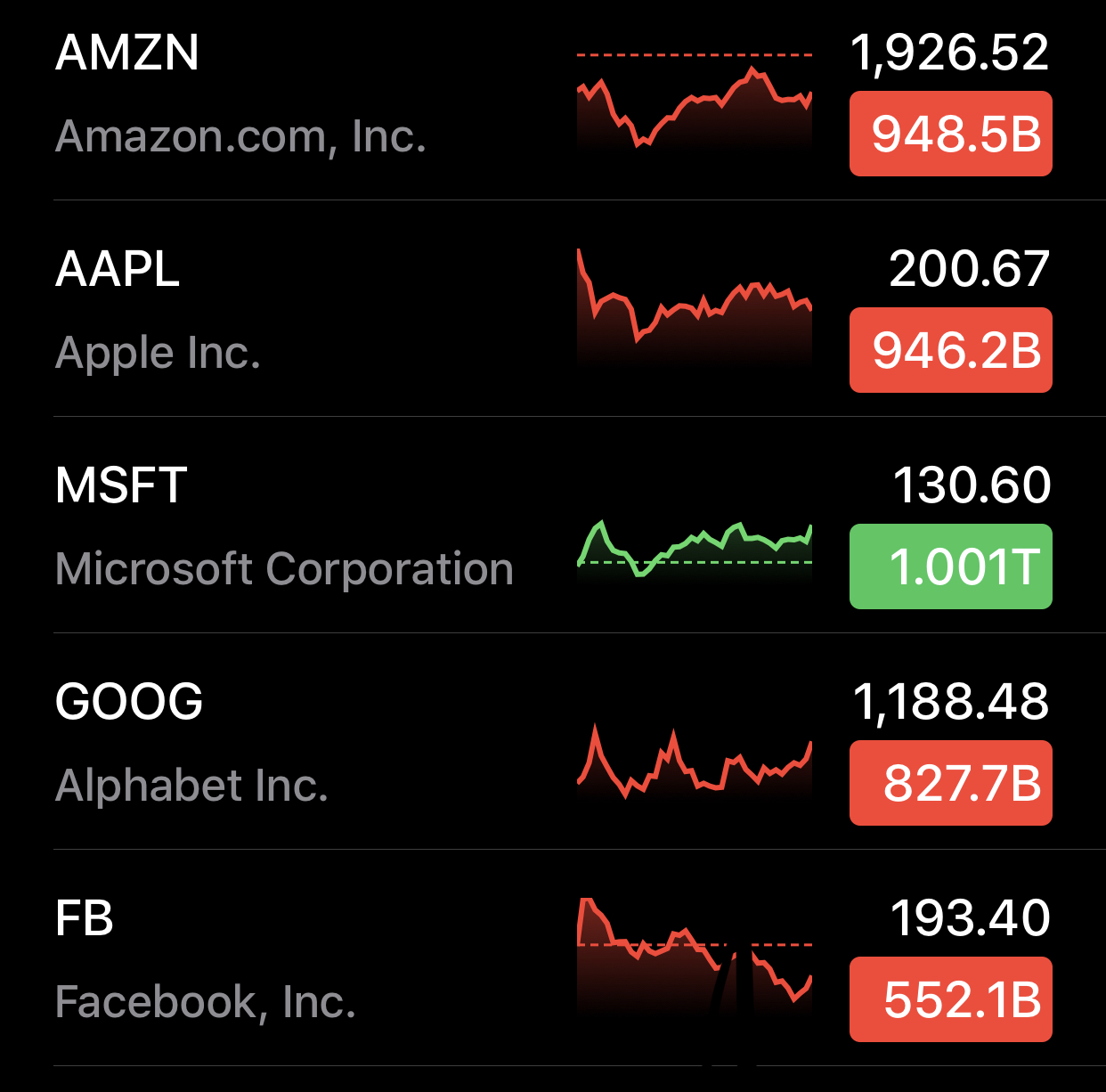Open the AAPL ticker symbol
The height and width of the screenshot is (1092, 1106).
point(118,269)
